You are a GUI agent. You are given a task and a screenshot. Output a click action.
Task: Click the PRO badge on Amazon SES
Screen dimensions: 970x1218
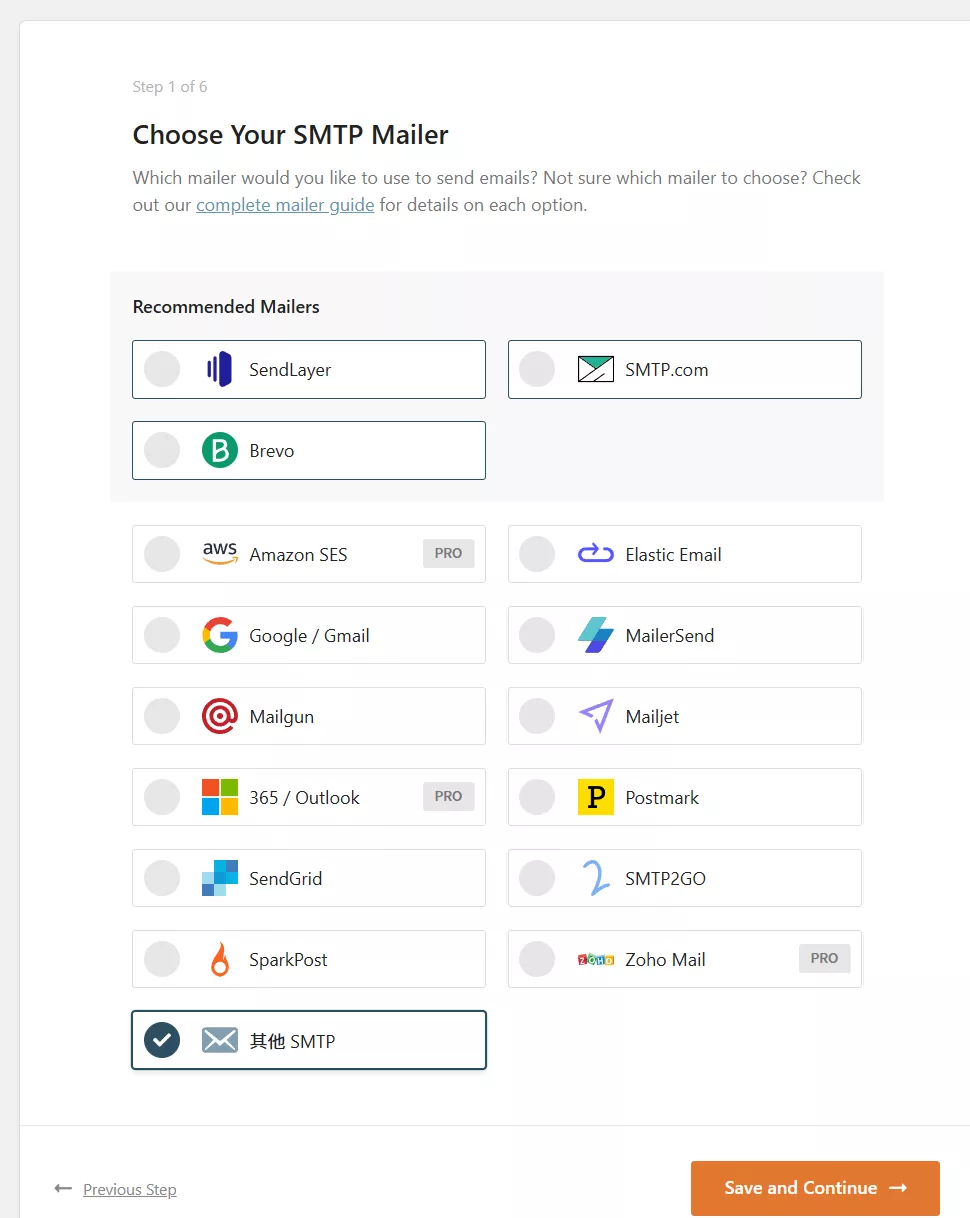(449, 553)
